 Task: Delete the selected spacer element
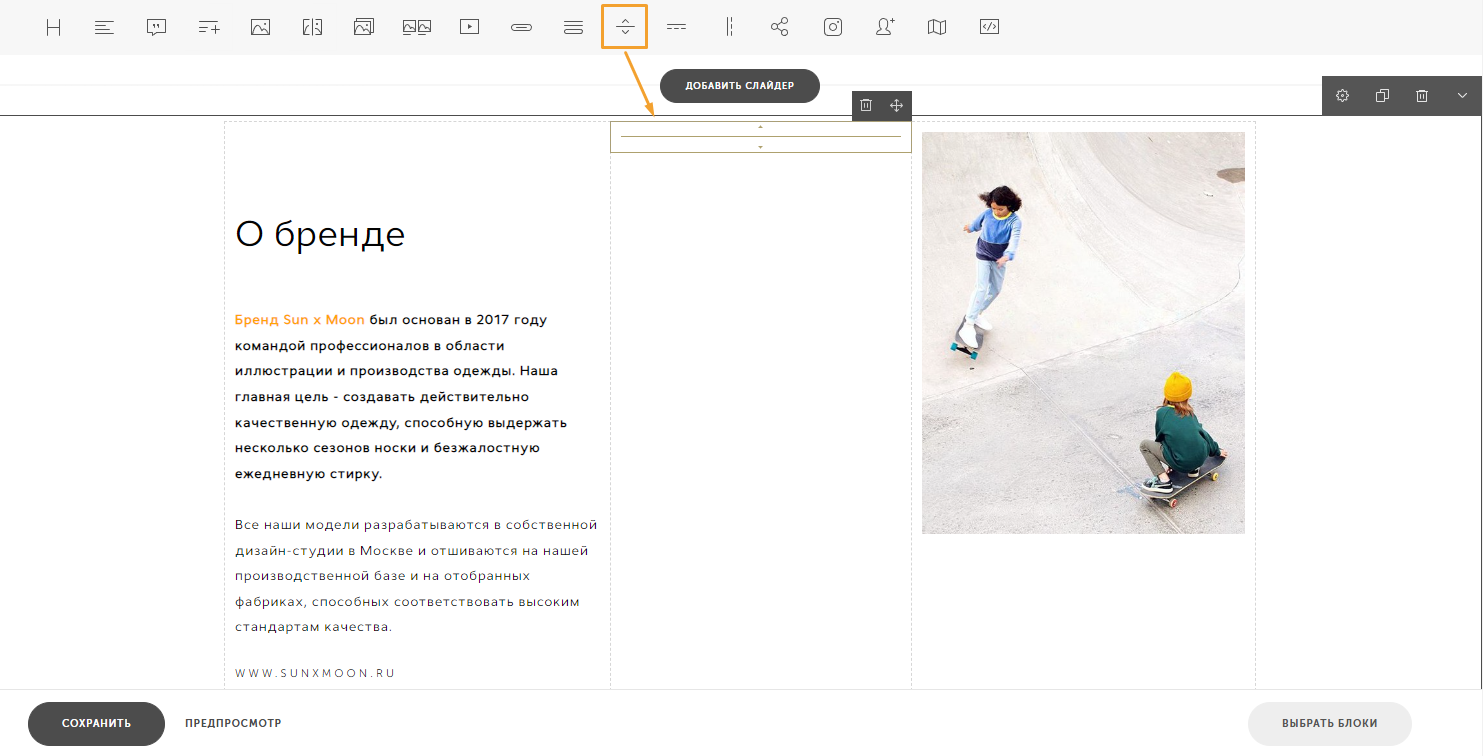pyautogui.click(x=867, y=105)
